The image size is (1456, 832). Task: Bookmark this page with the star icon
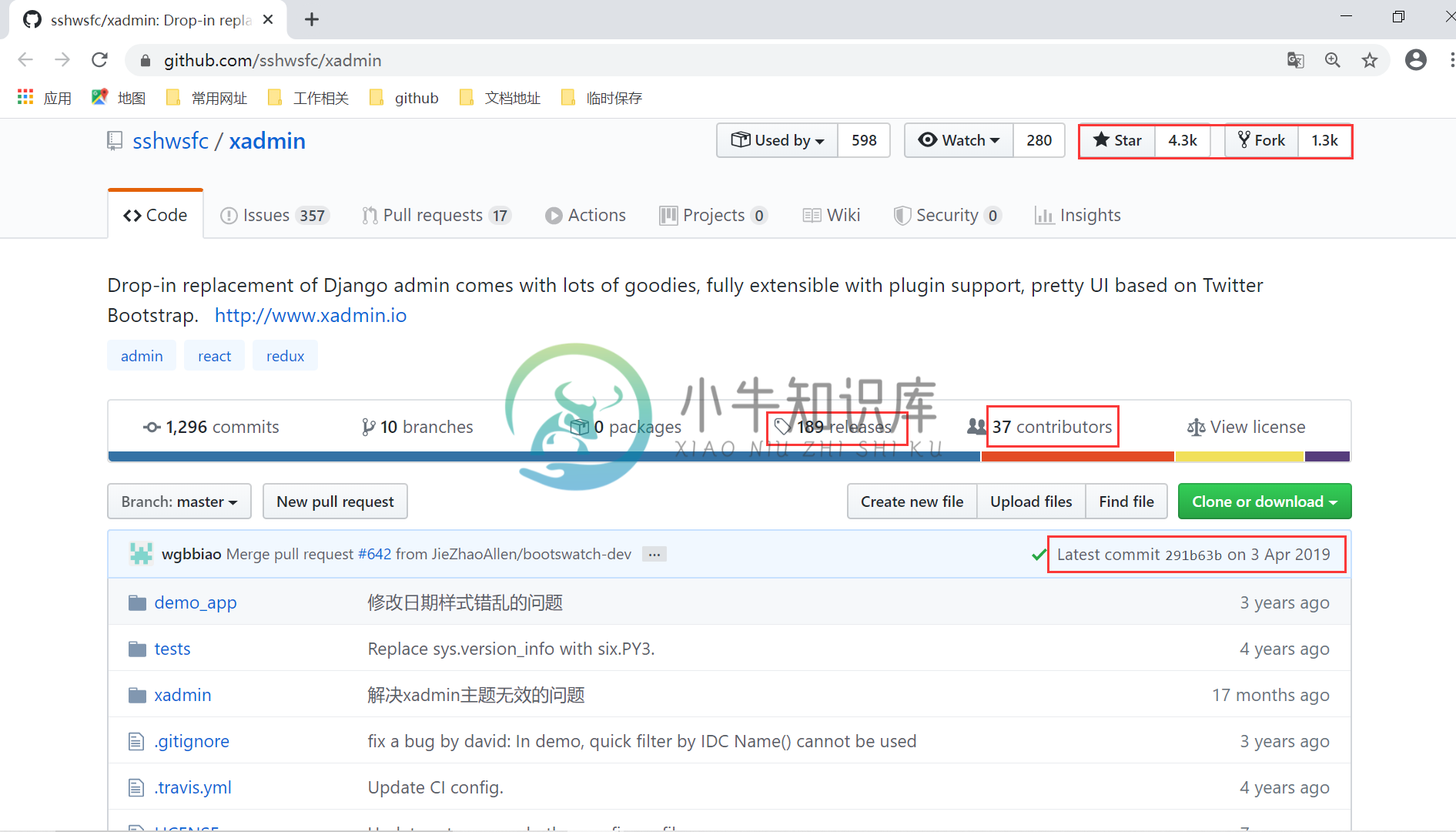(x=1370, y=60)
